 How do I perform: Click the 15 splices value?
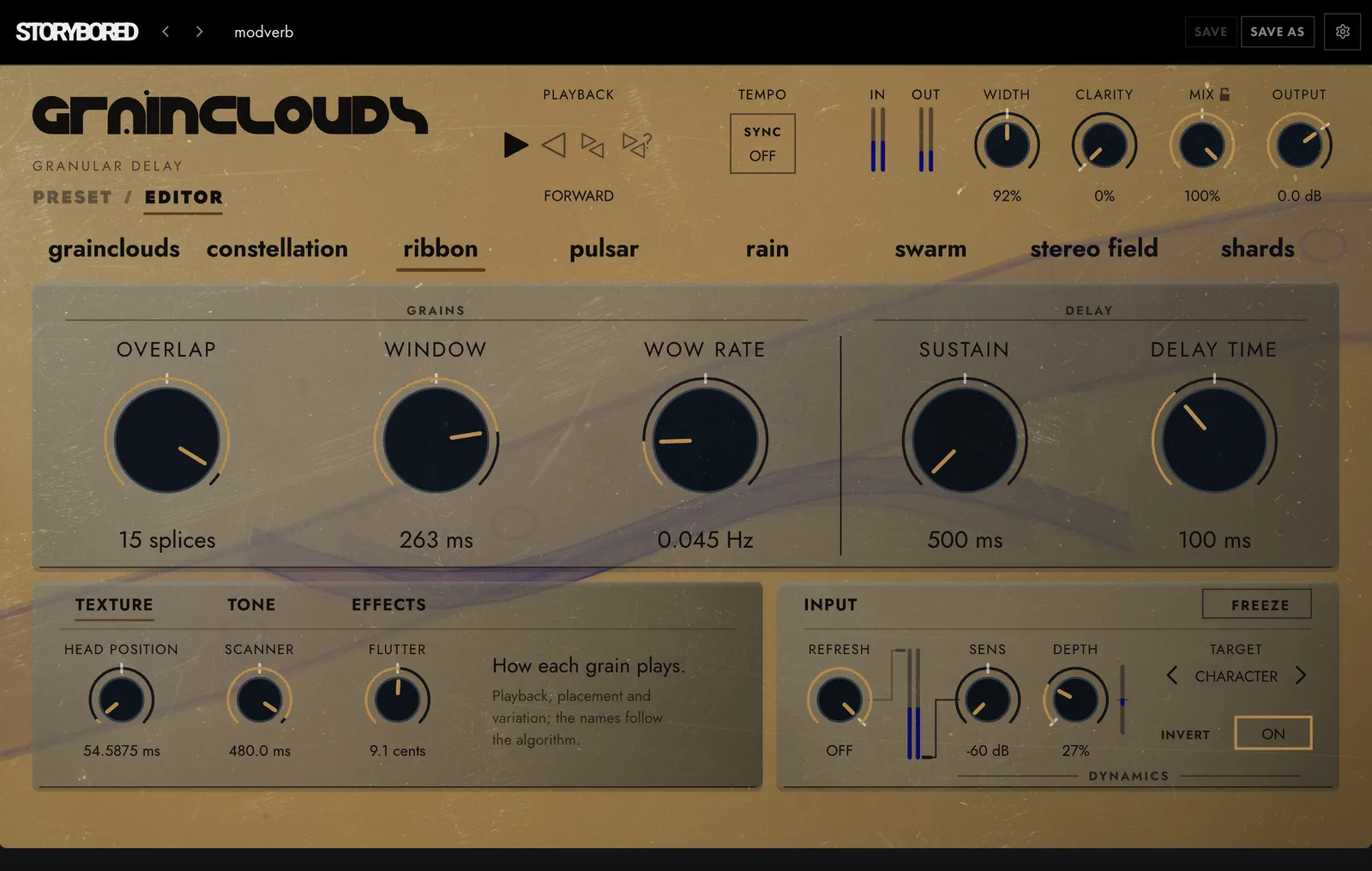click(167, 540)
